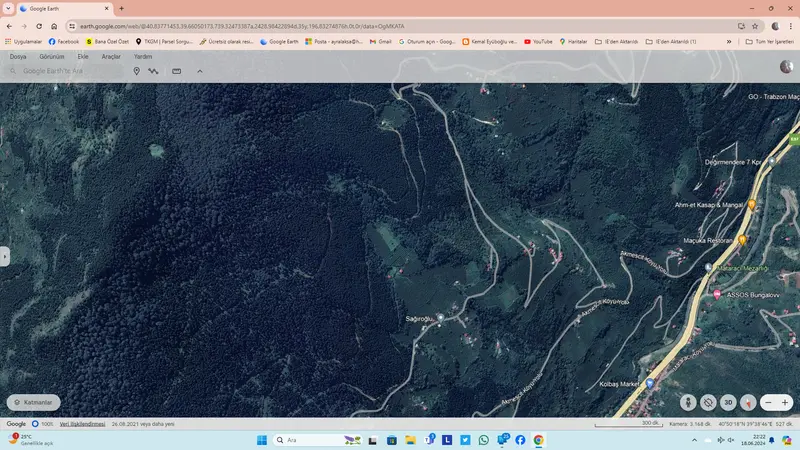Click the Windows taskbar Ara search box
Screen dimensions: 800x450
click(x=318, y=440)
